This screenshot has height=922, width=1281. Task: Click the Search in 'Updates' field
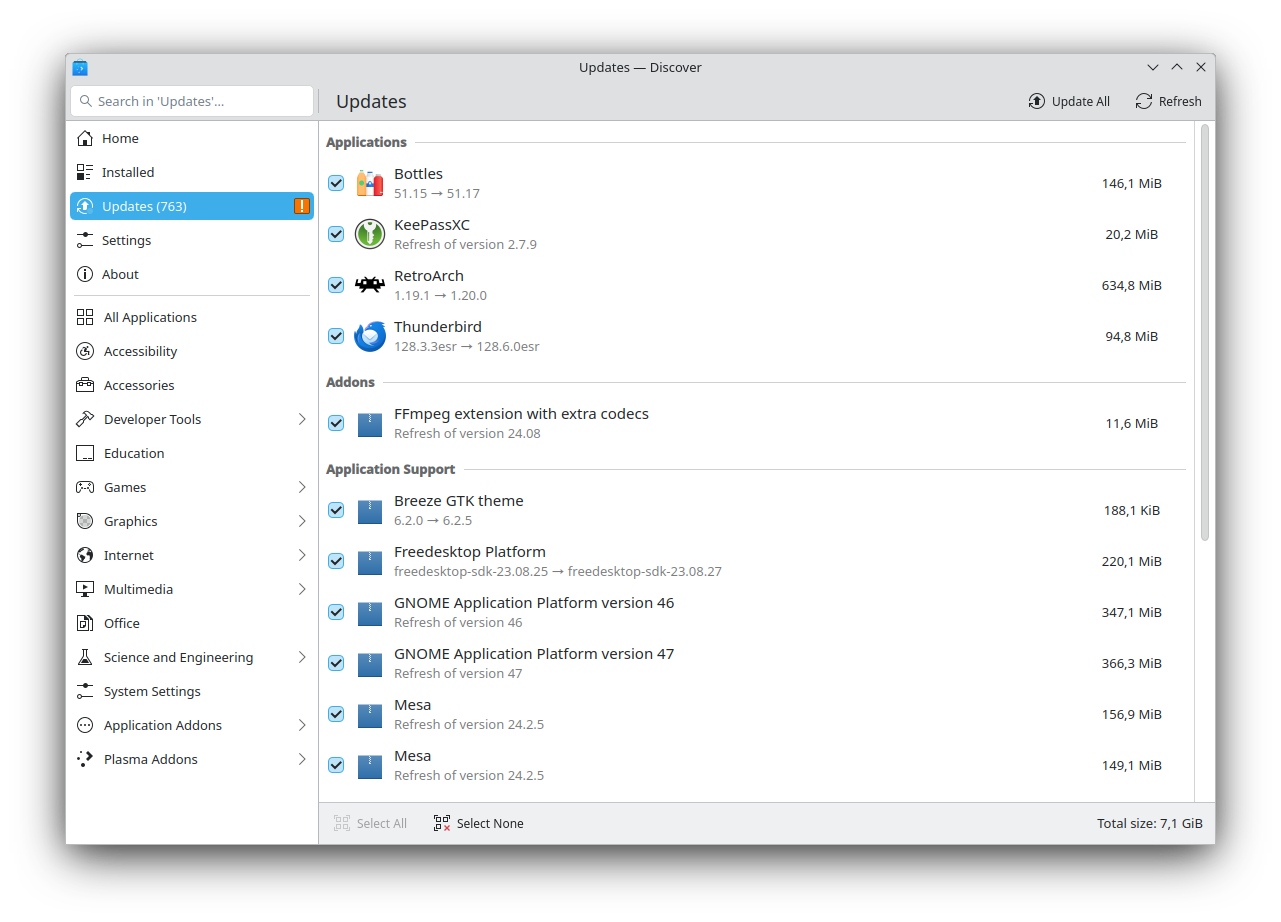click(x=192, y=101)
